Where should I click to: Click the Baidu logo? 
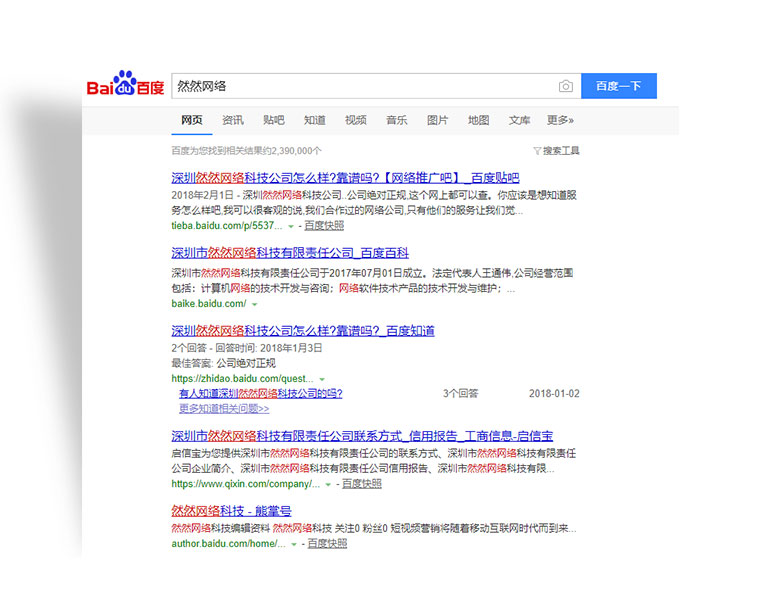(x=124, y=86)
